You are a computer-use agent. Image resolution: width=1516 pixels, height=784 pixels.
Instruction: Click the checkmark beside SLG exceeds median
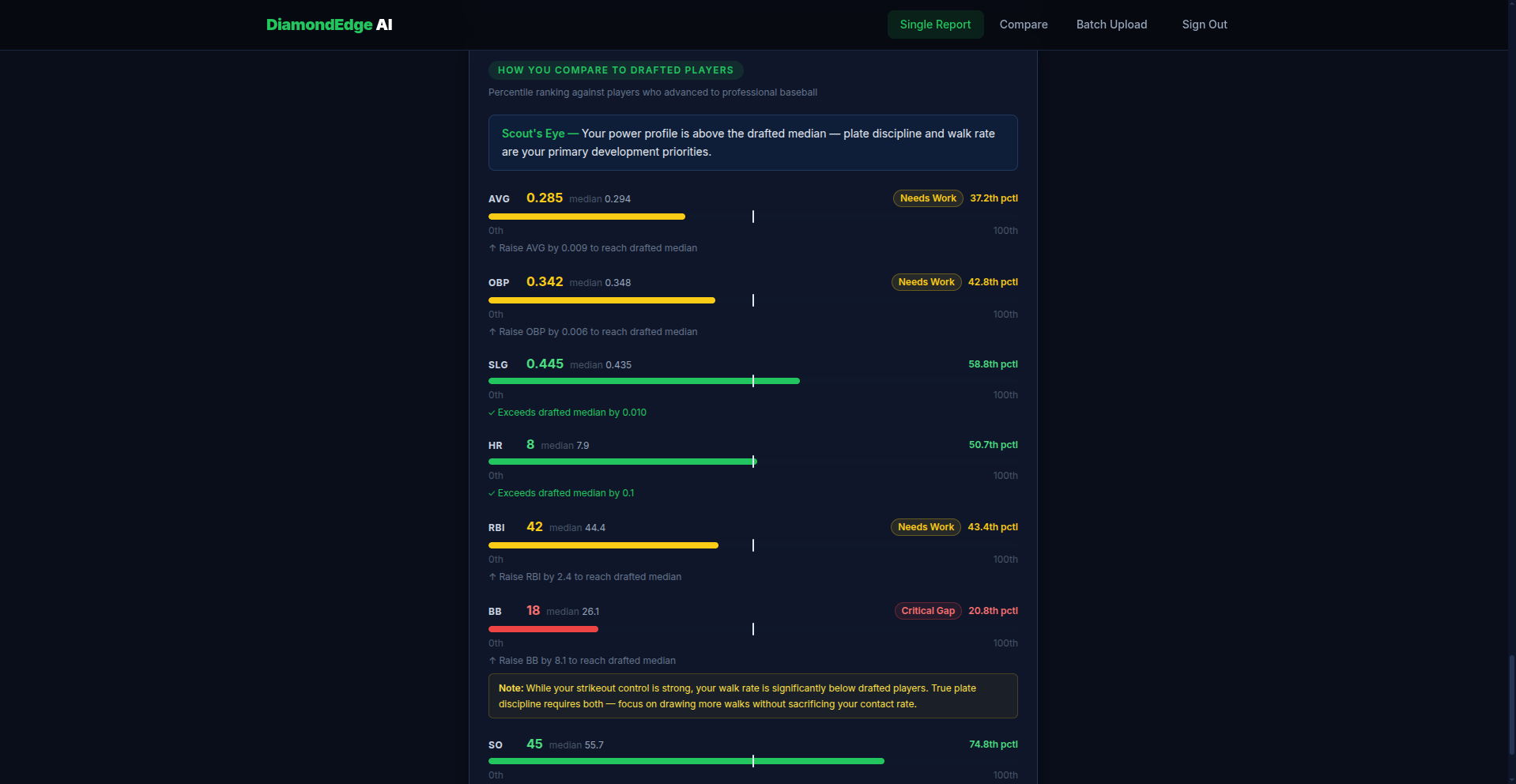(492, 412)
